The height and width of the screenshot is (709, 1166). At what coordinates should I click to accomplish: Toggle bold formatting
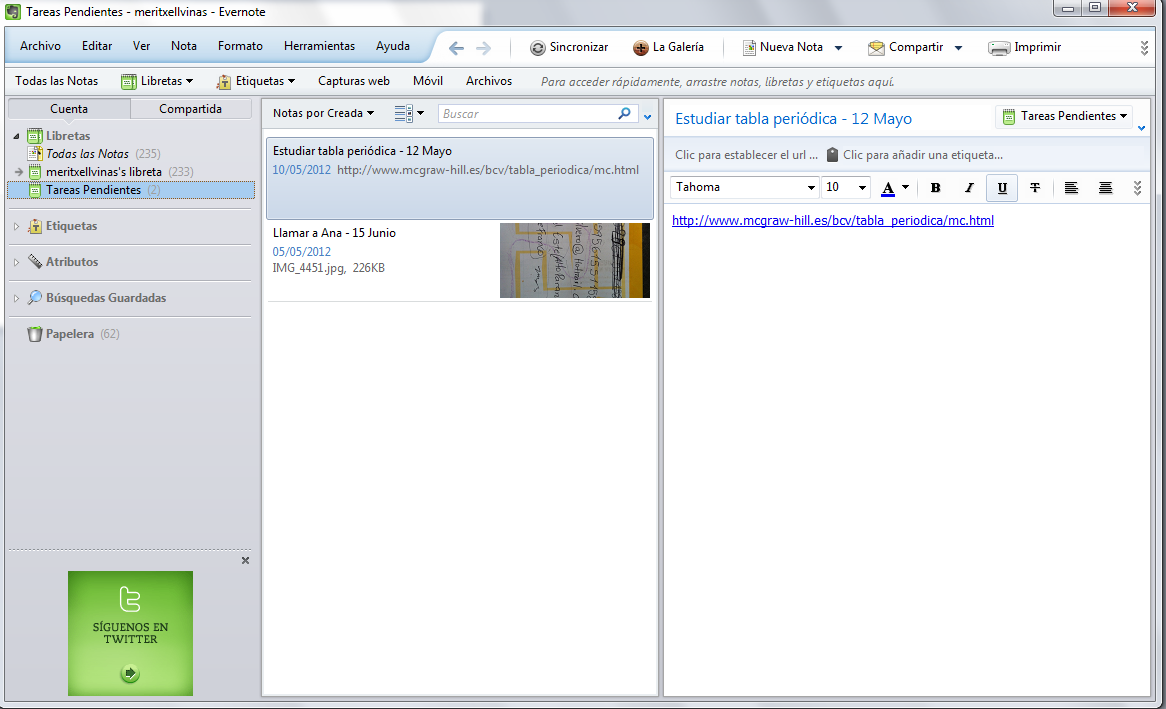pyautogui.click(x=935, y=188)
